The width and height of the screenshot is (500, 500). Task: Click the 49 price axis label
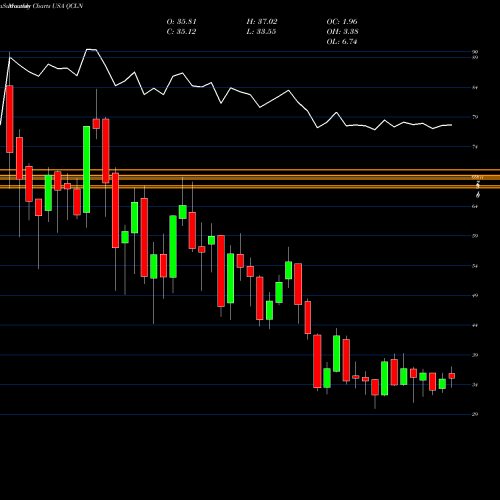point(475,295)
